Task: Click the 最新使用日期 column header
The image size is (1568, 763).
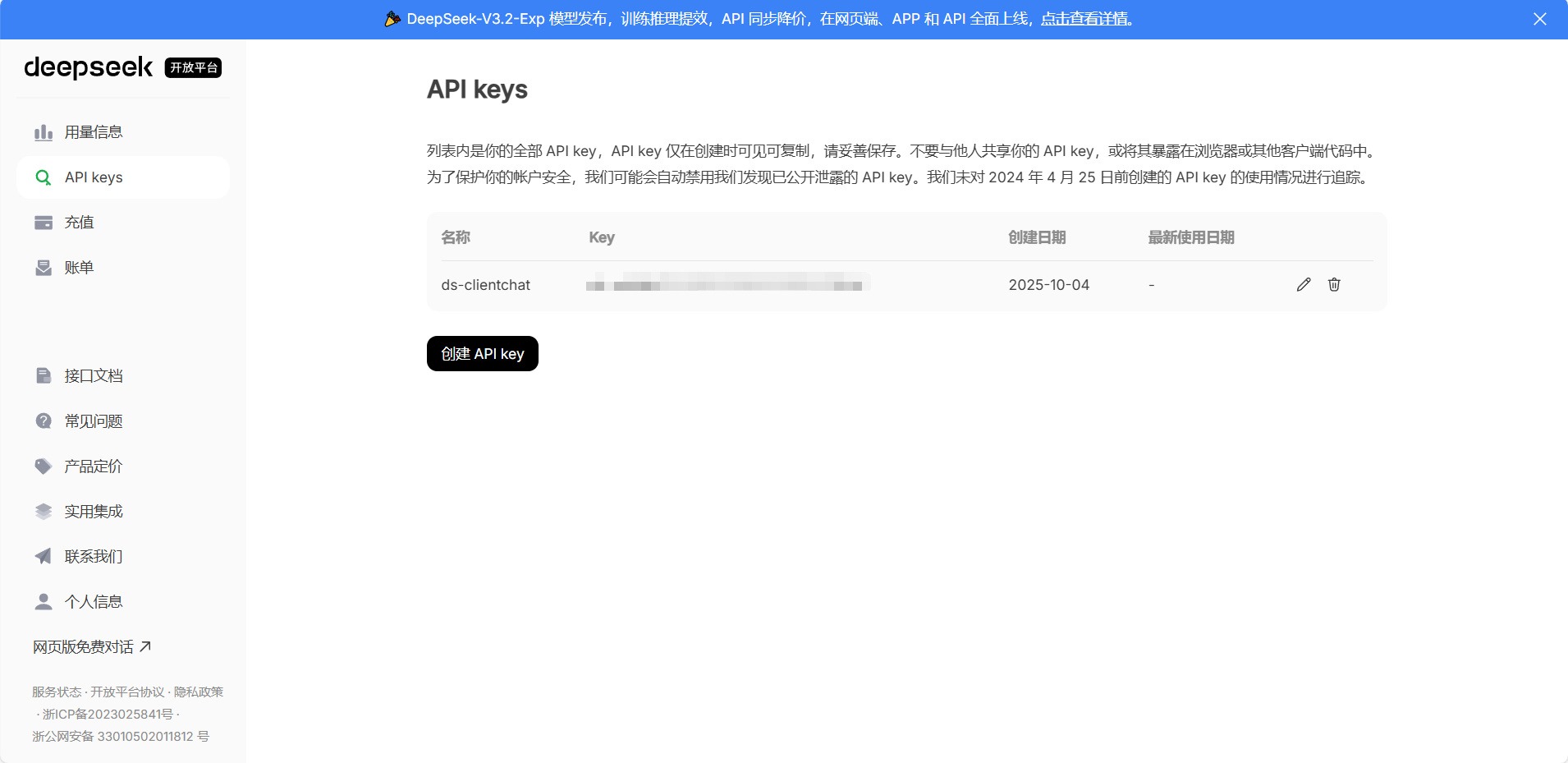Action: click(1191, 237)
